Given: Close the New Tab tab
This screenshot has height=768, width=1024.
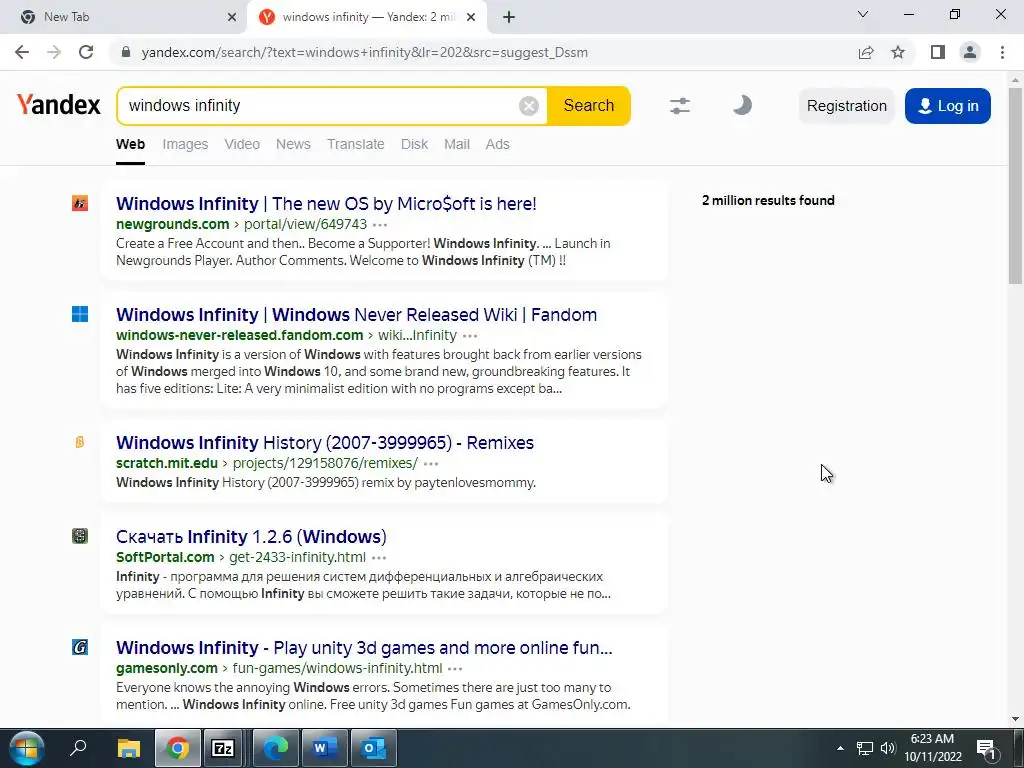Looking at the screenshot, I should (232, 17).
